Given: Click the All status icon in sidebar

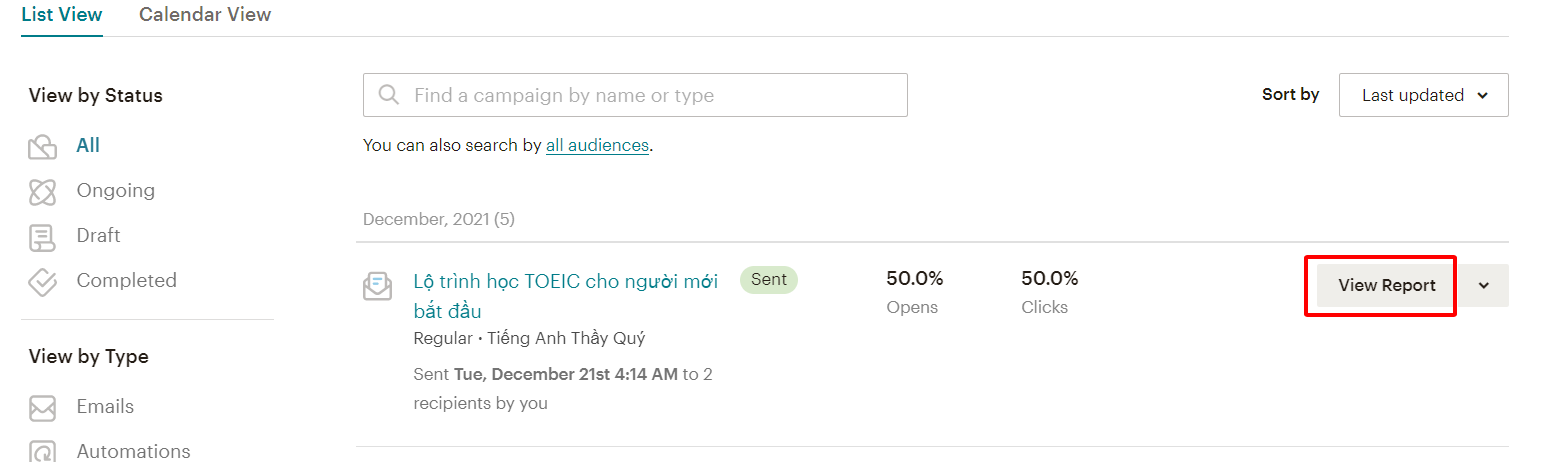Looking at the screenshot, I should coord(42,147).
